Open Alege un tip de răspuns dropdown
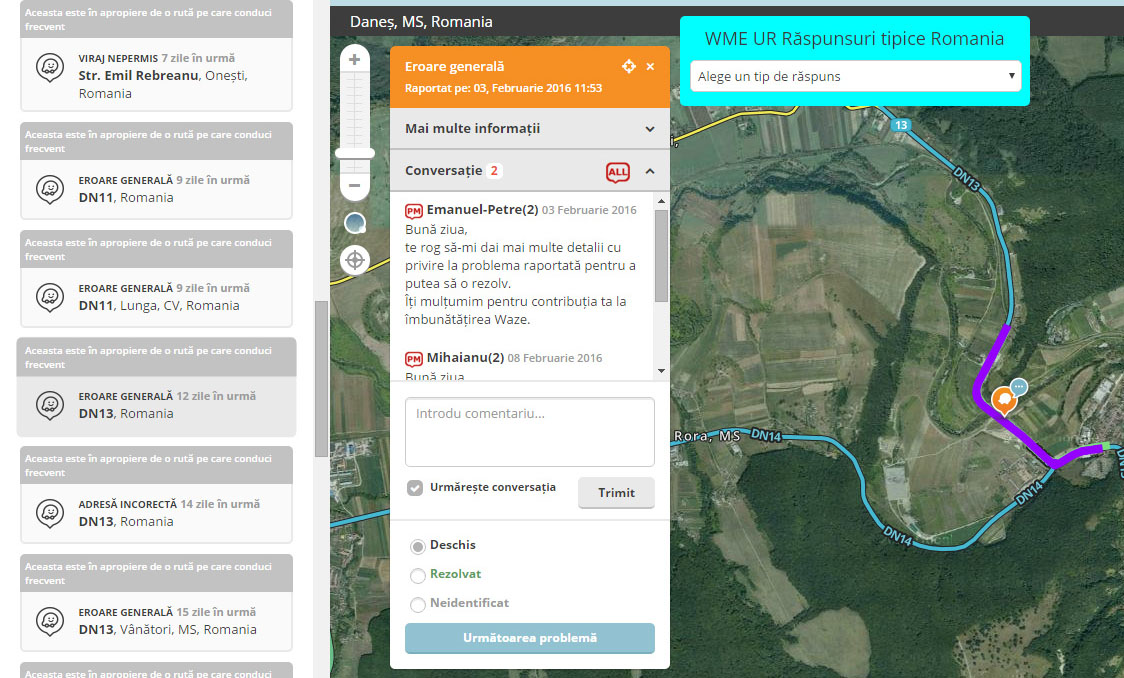This screenshot has width=1124, height=678. point(854,76)
